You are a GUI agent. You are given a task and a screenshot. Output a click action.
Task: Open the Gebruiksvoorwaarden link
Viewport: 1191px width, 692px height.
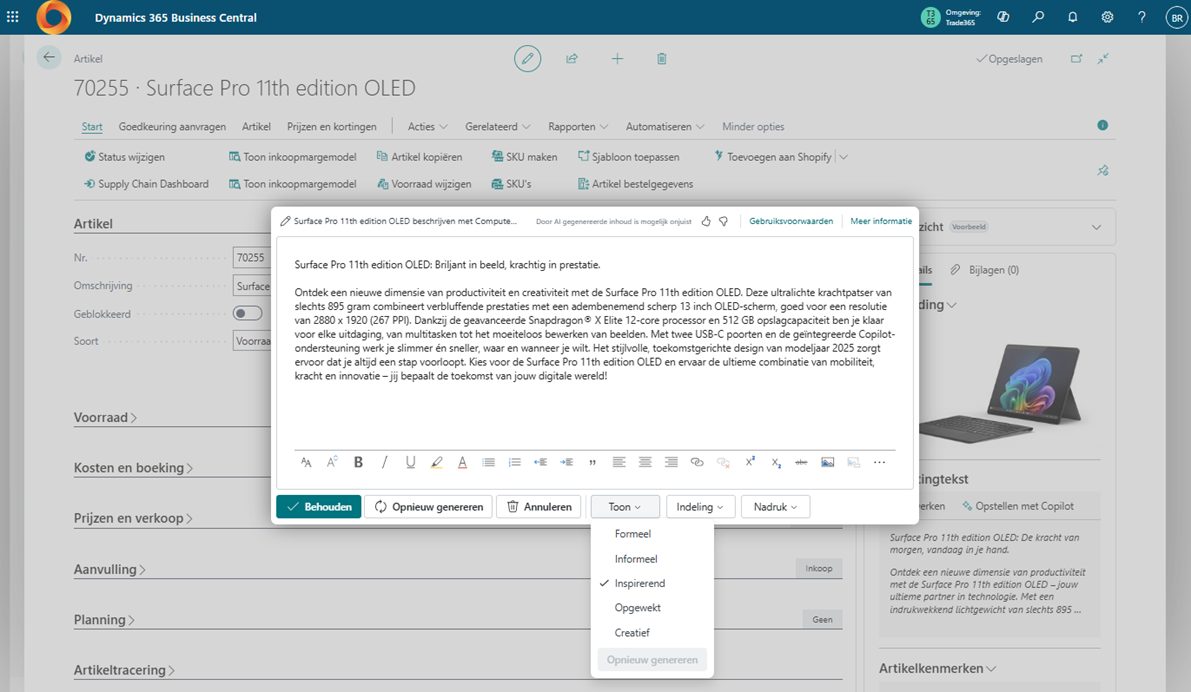(790, 221)
